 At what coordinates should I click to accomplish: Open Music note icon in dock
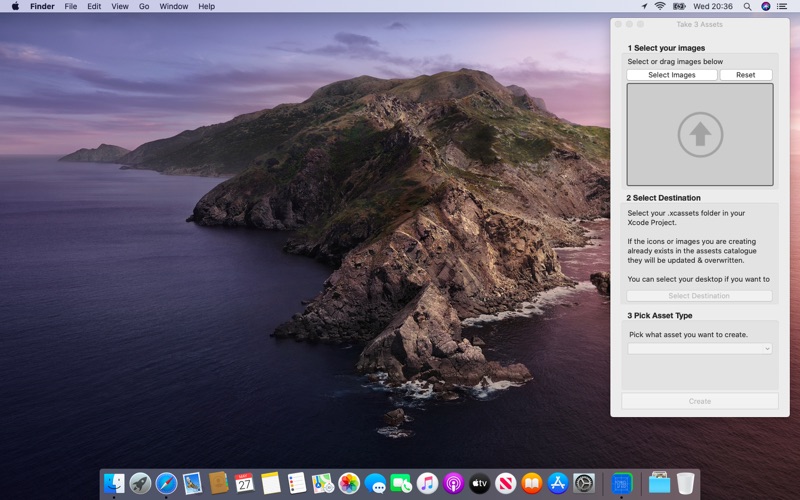427,483
